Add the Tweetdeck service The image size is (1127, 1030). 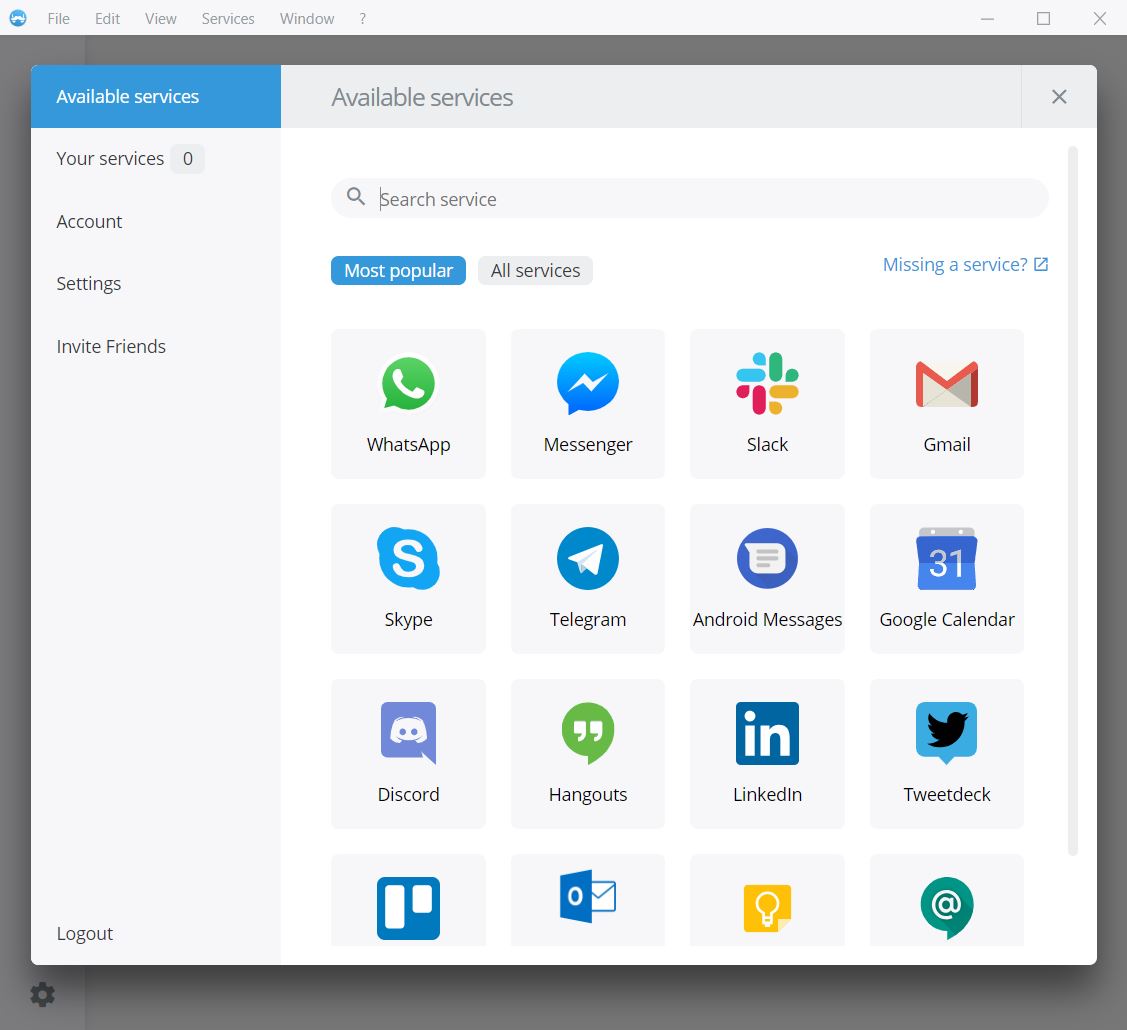[x=947, y=754]
